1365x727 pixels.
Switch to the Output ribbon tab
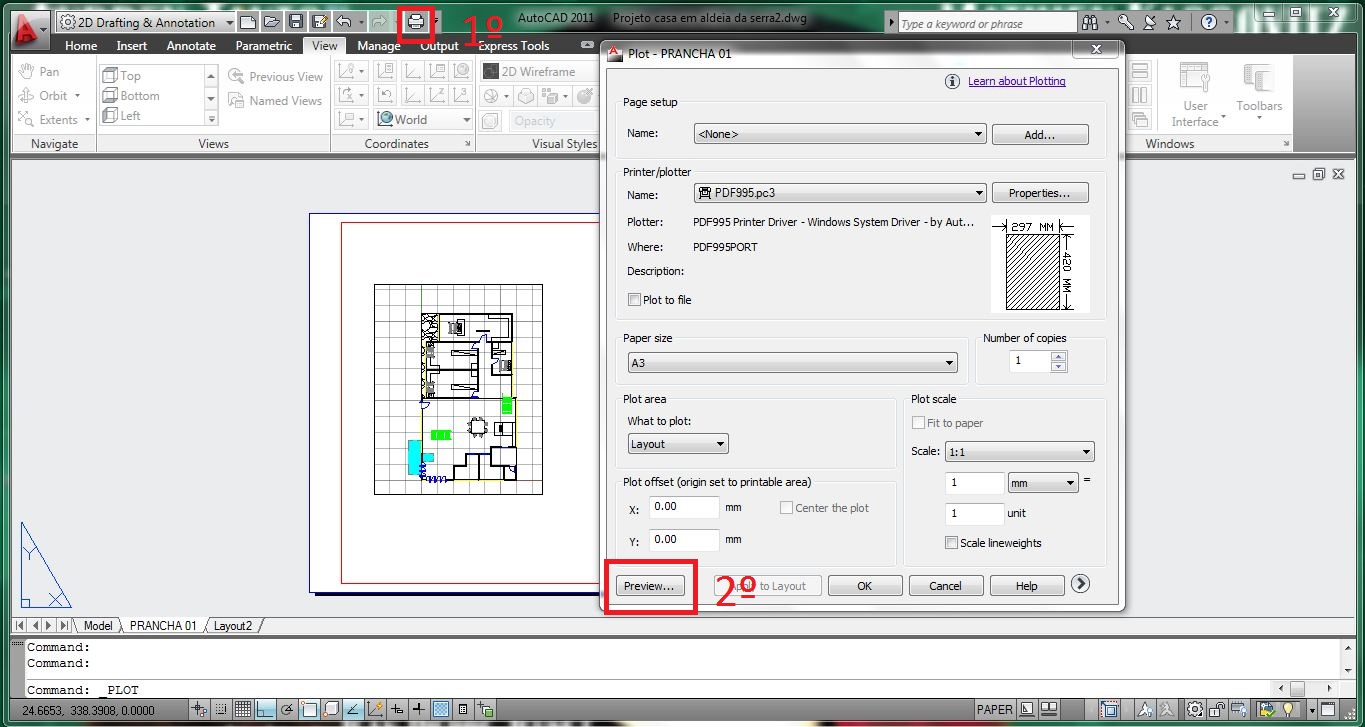pos(439,45)
